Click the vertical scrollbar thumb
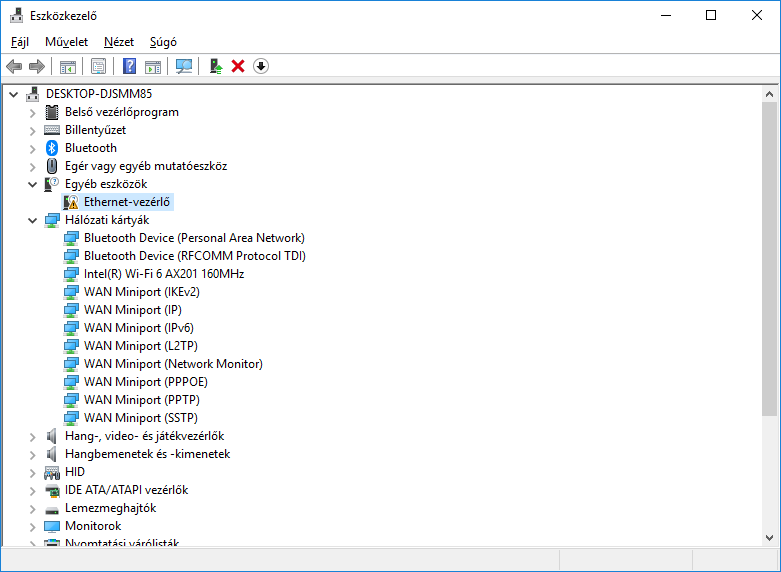The width and height of the screenshot is (781, 572). point(770,259)
